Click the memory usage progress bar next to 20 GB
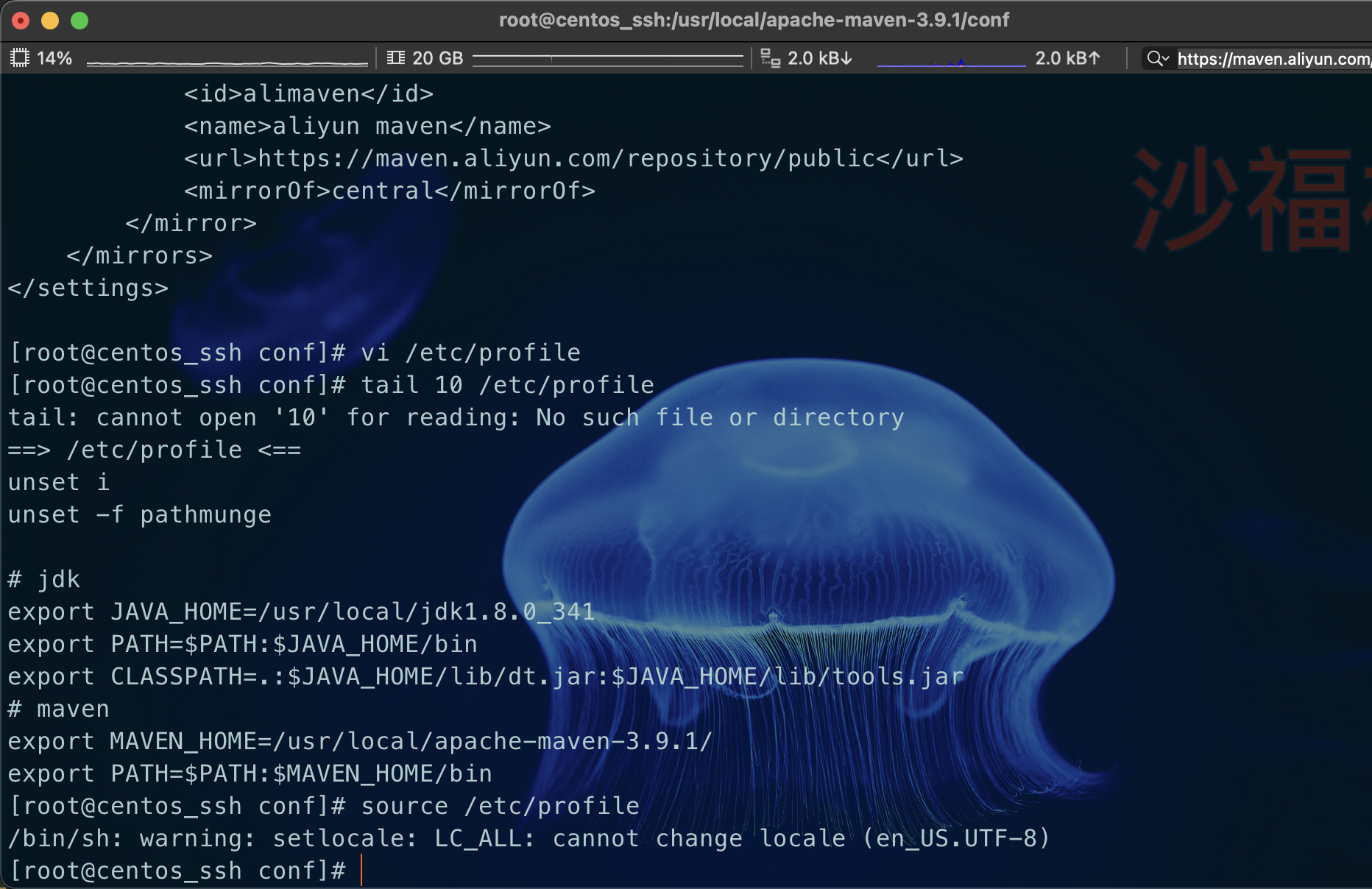 click(x=608, y=58)
